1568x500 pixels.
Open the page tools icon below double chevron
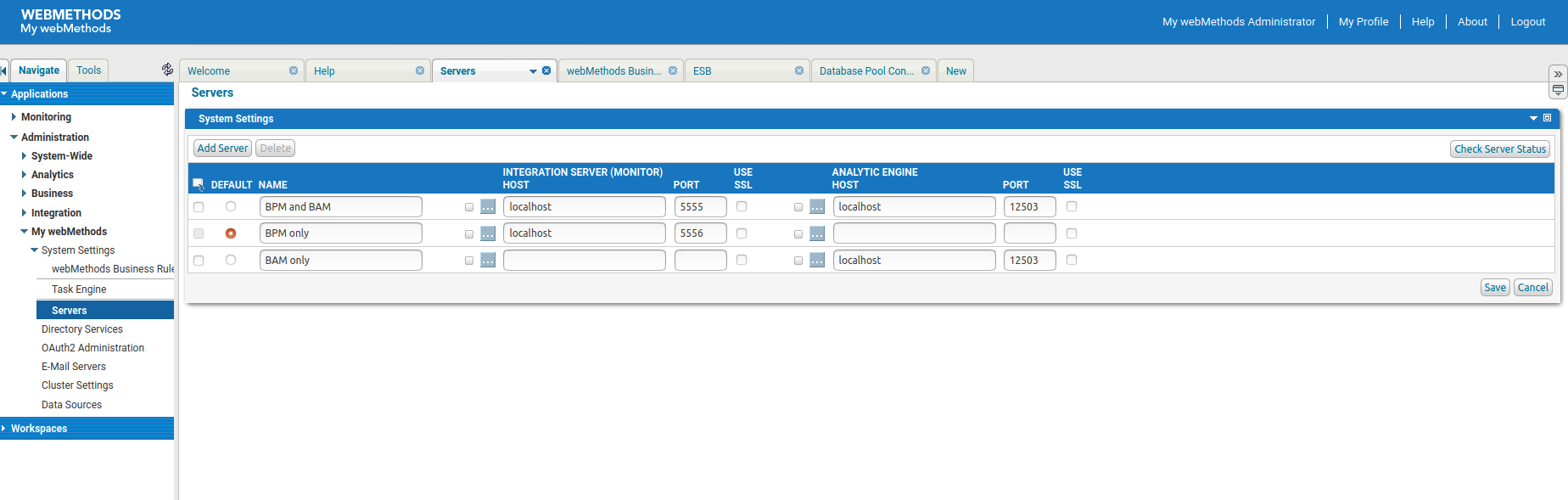[1558, 90]
